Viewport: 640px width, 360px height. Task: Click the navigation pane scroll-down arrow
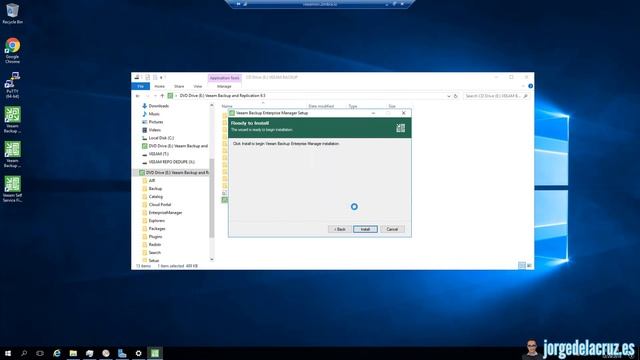(211, 259)
